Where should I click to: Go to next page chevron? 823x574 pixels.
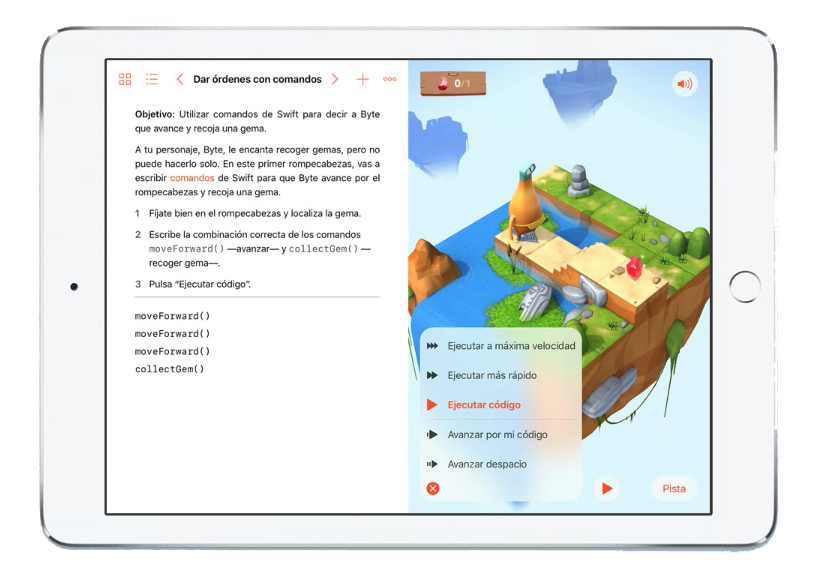(x=335, y=79)
